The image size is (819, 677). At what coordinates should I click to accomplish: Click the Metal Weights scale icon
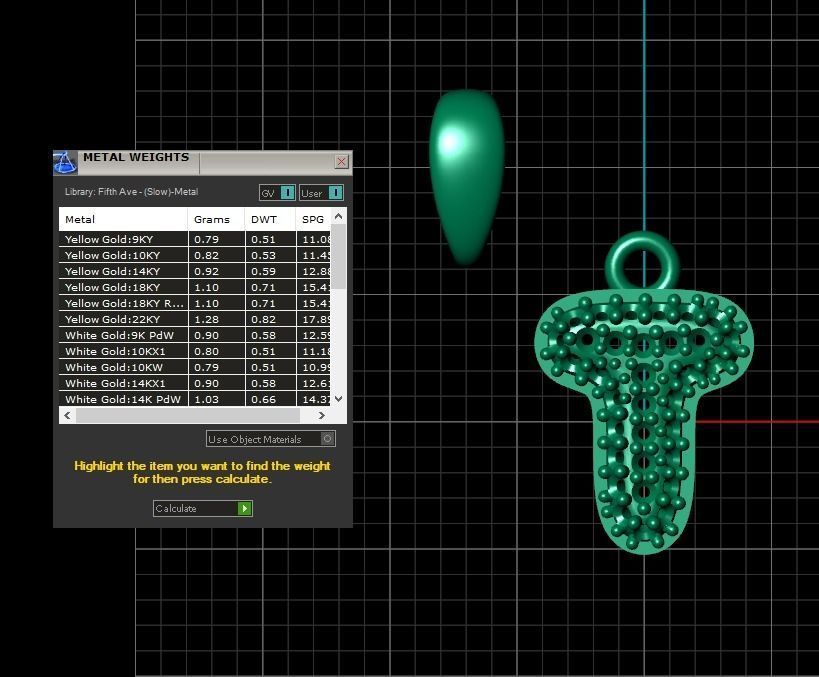pos(65,162)
